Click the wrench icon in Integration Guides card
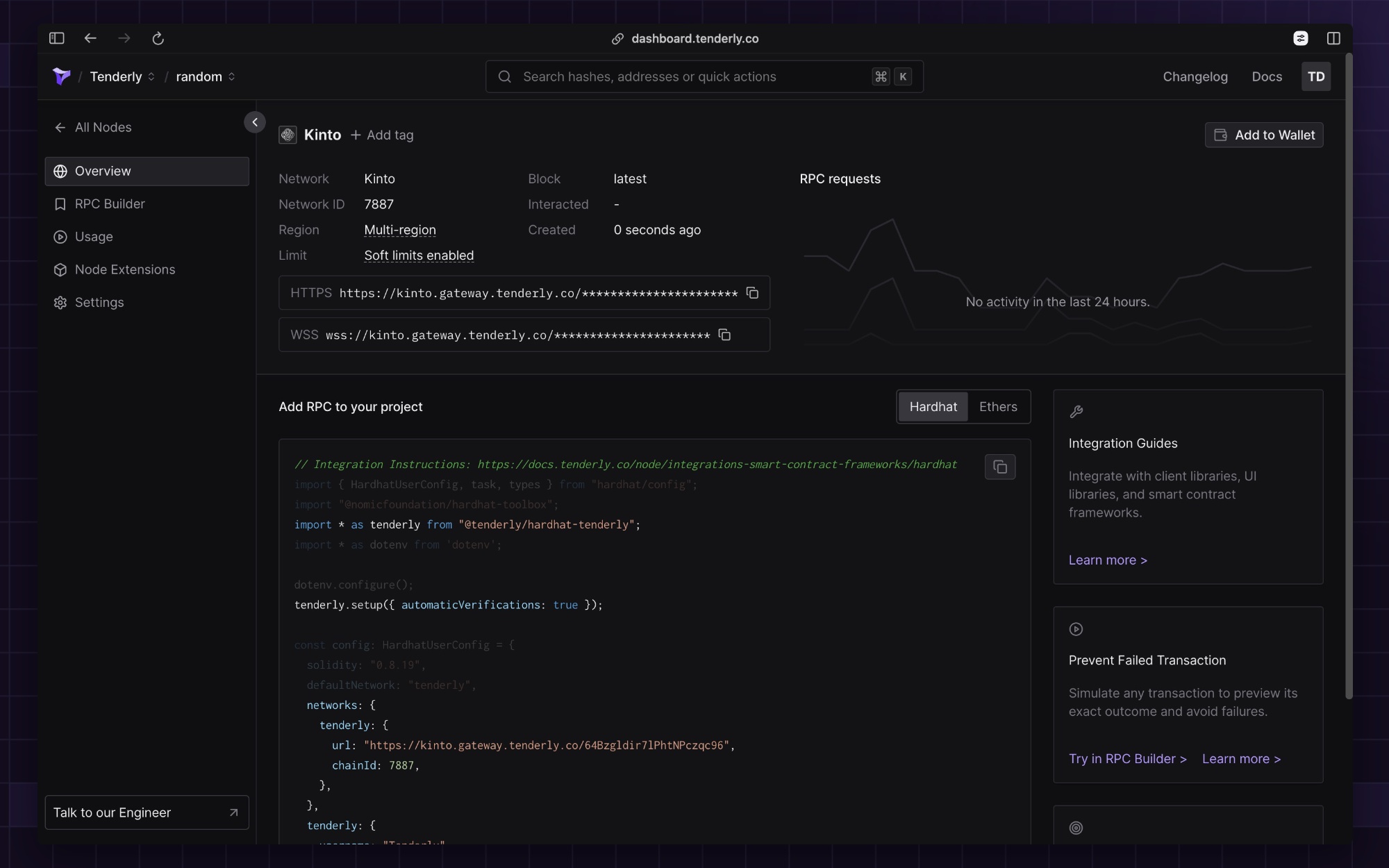The height and width of the screenshot is (868, 1389). point(1076,412)
